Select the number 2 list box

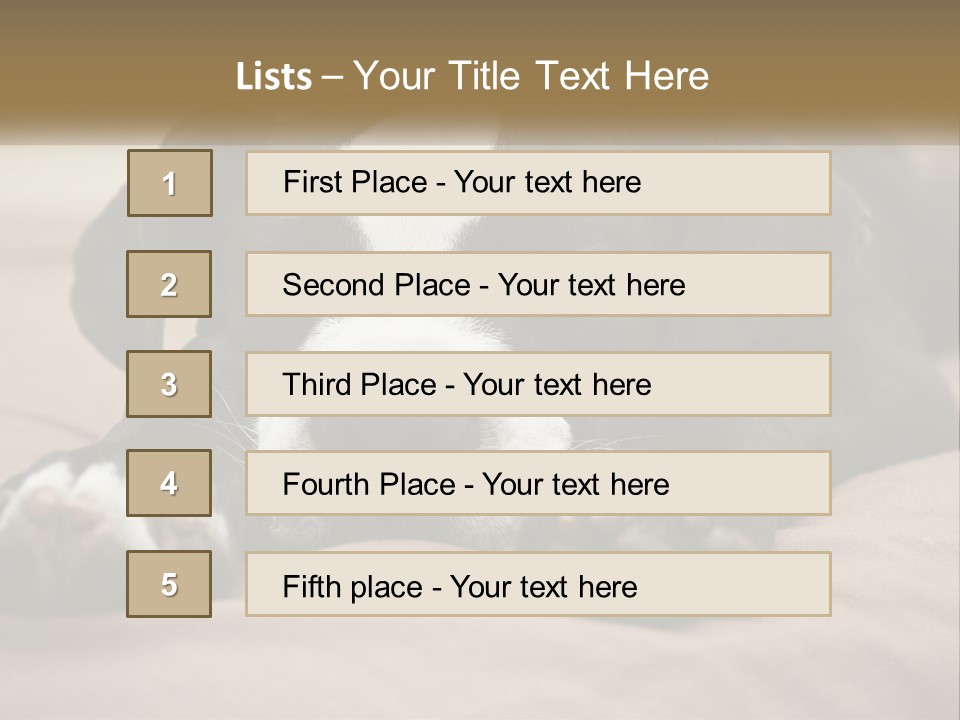pos(169,284)
